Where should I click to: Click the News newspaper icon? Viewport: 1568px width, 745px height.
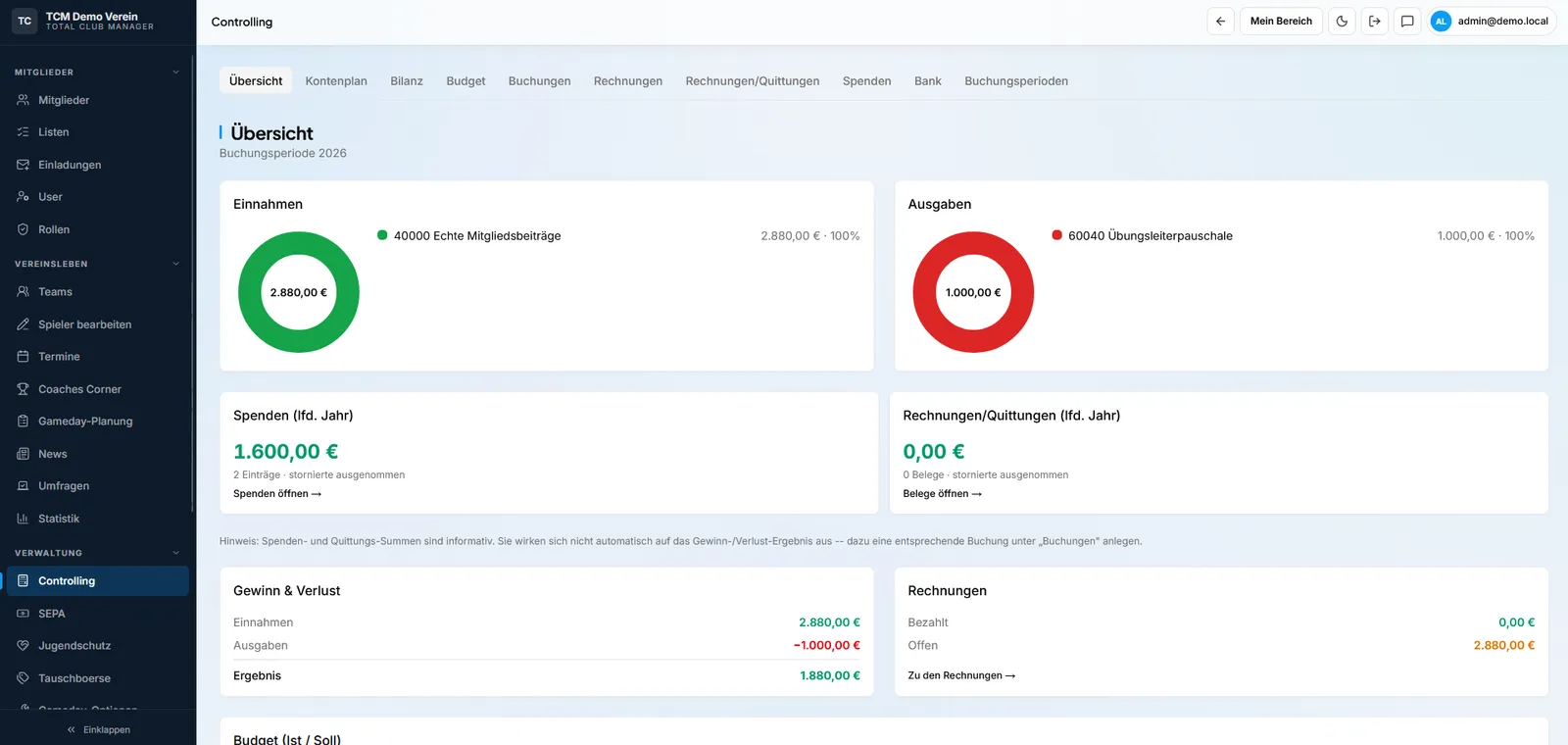click(23, 454)
